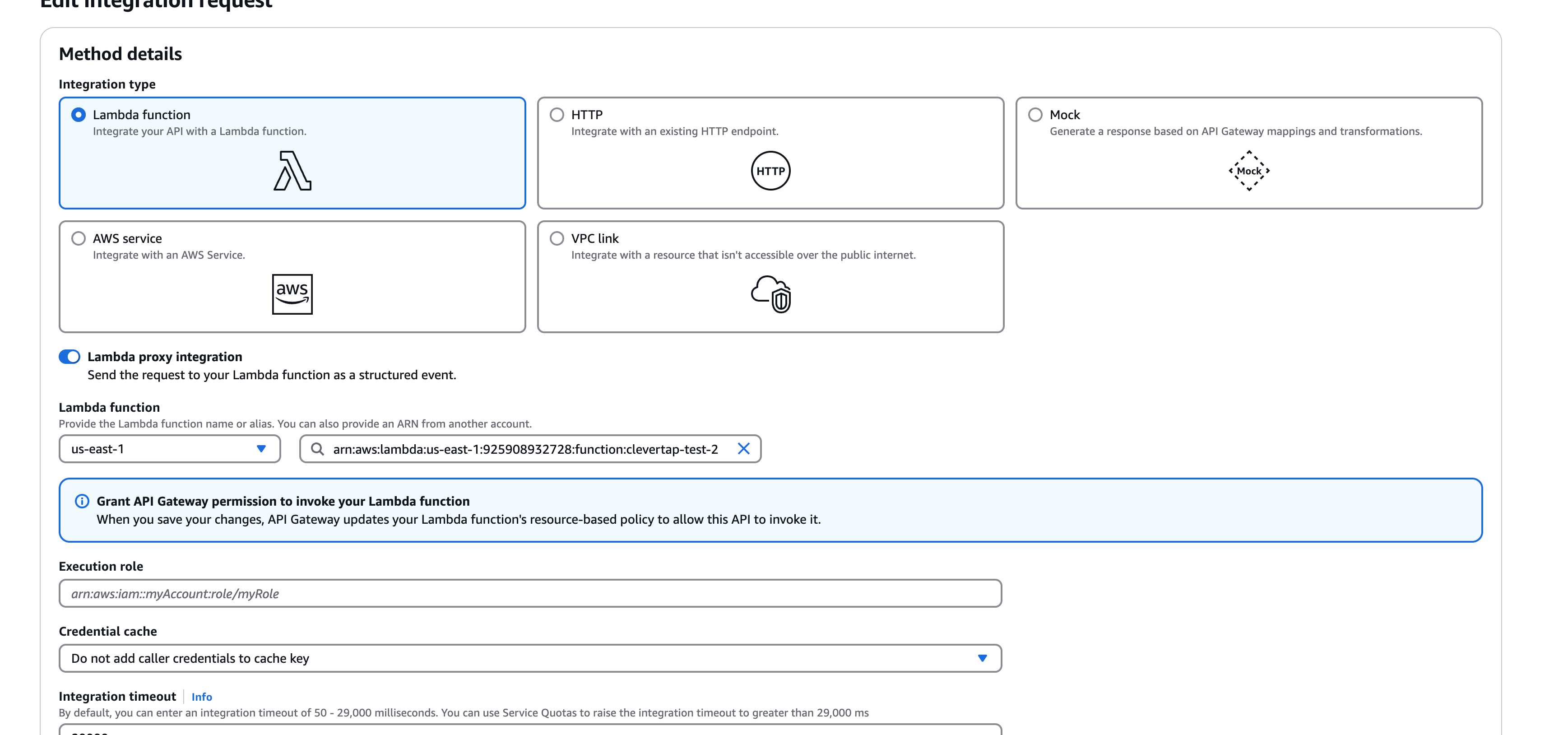Click the Integration timeout input field
1568x735 pixels.
(529, 730)
